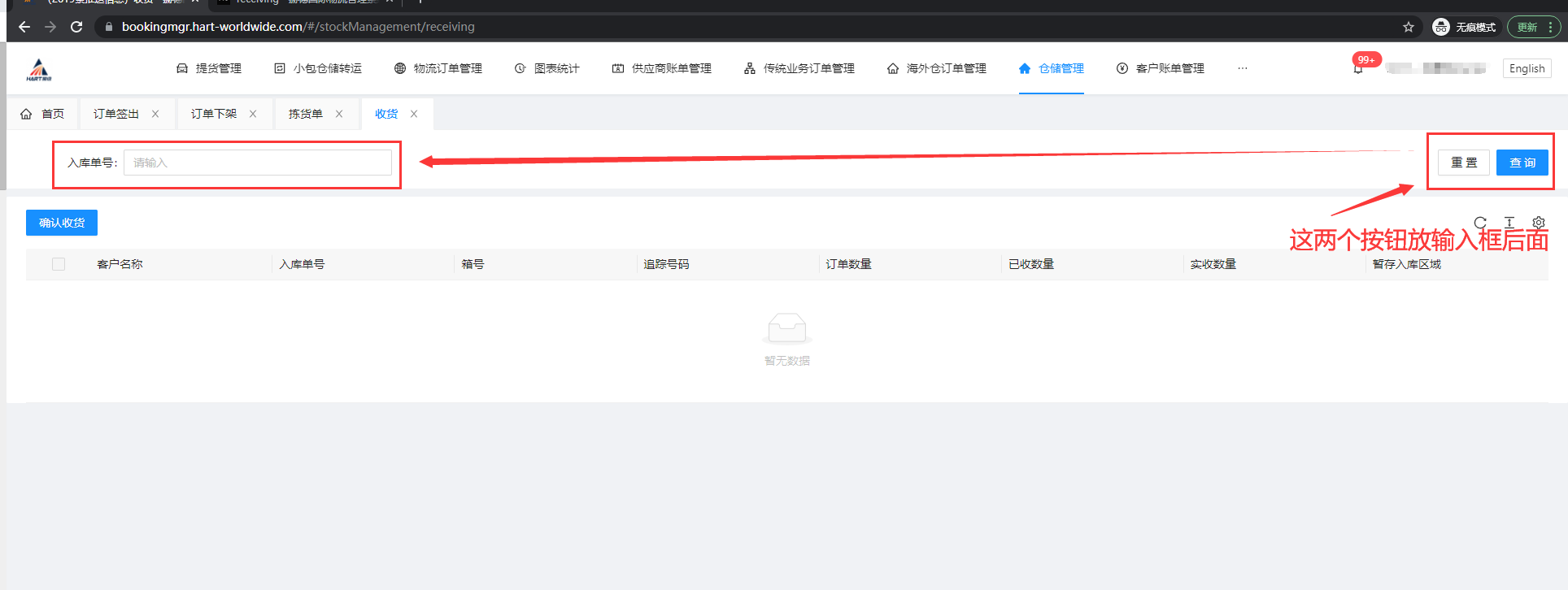Toggle the select-all checkbox in table header

(x=59, y=264)
